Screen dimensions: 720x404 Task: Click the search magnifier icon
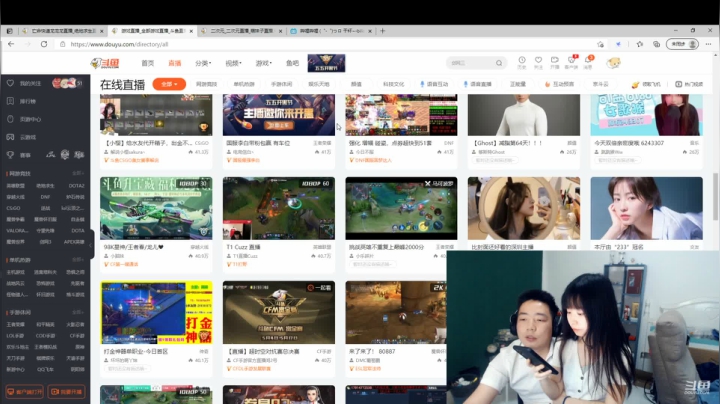click(499, 63)
